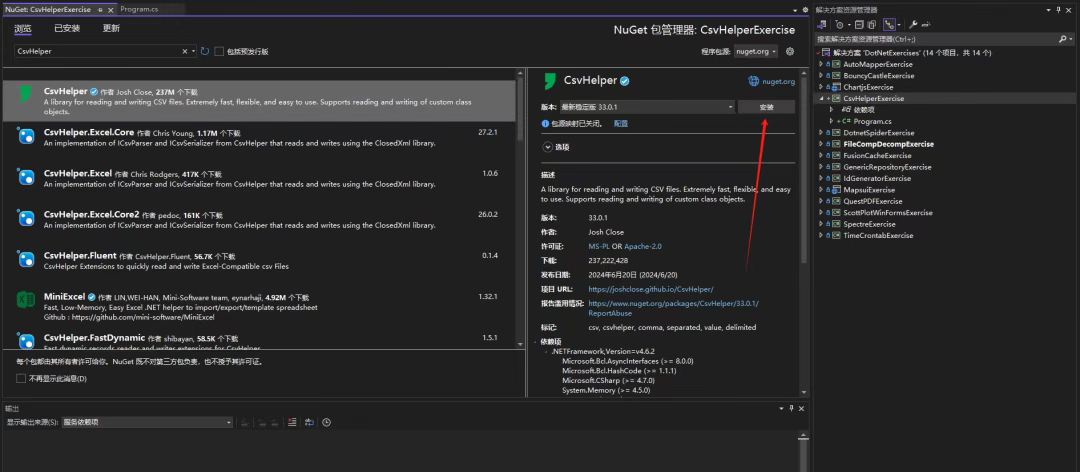The image size is (1080, 472).
Task: Click the configure link for source mapping
Action: (621, 124)
